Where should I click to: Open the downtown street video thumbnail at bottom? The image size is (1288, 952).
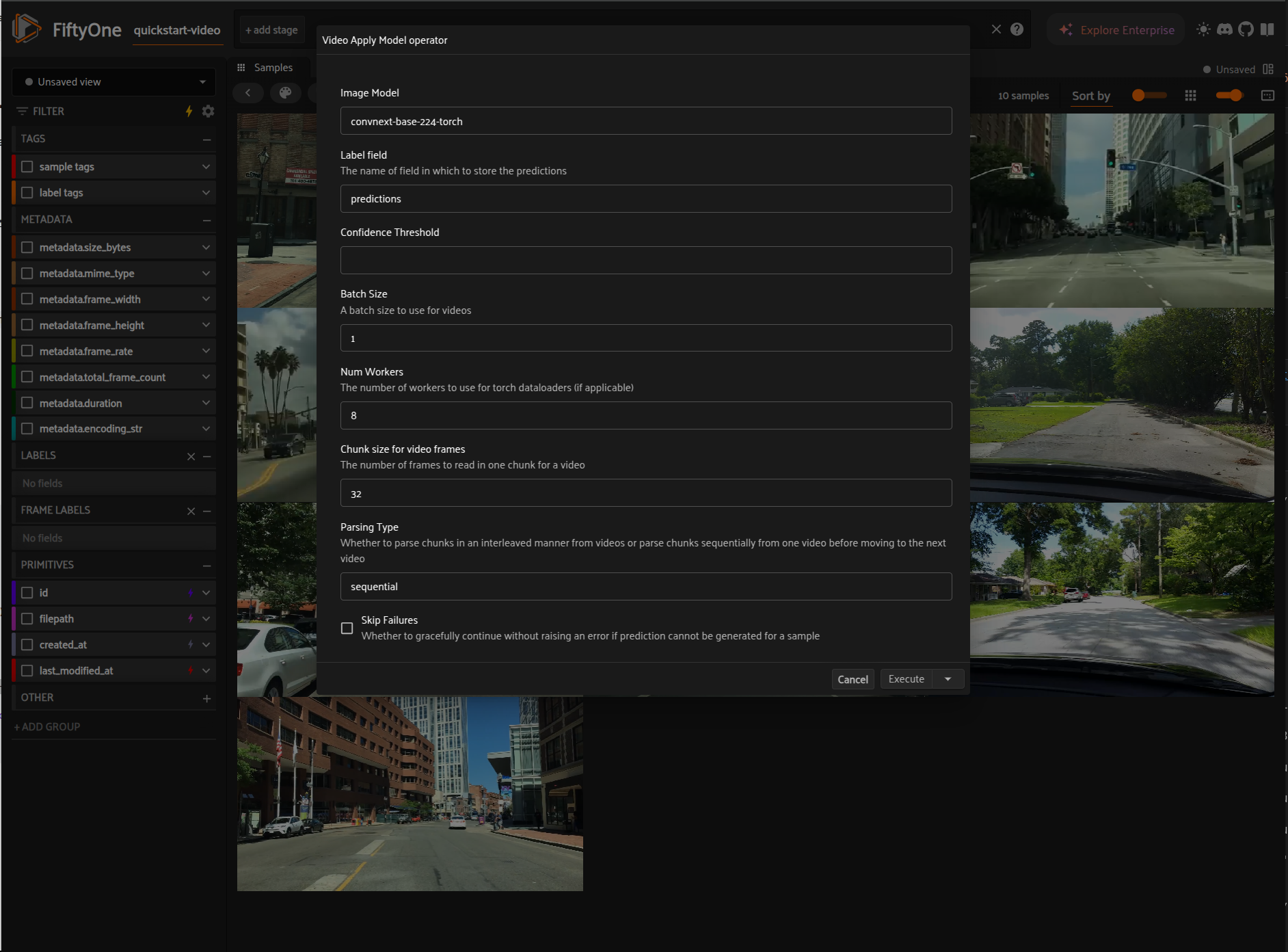click(x=410, y=794)
